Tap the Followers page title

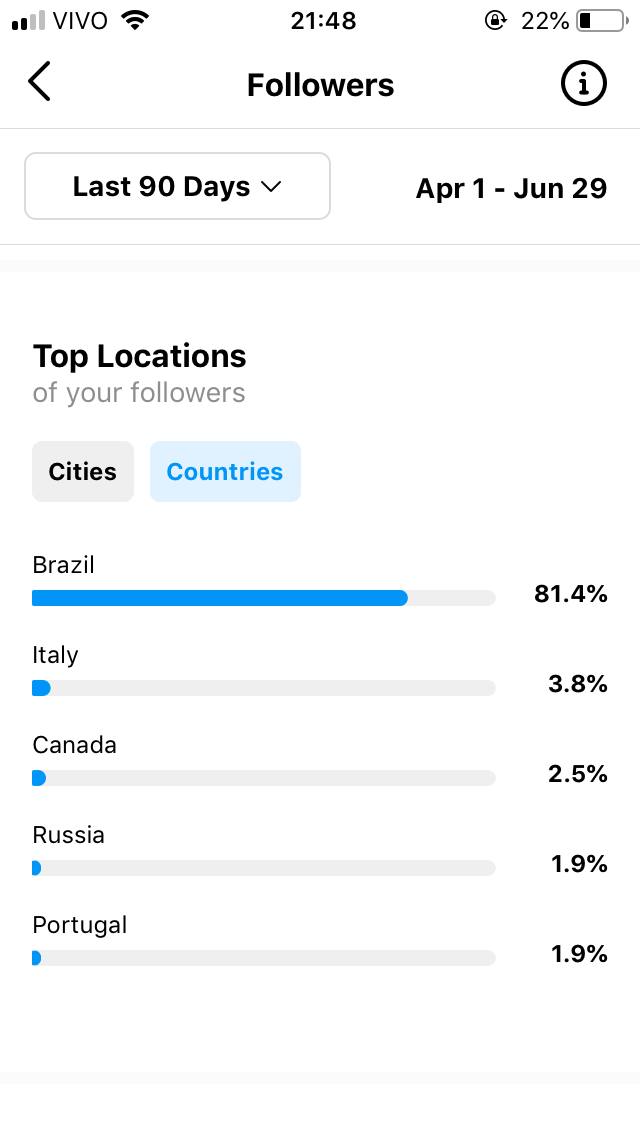[x=320, y=85]
